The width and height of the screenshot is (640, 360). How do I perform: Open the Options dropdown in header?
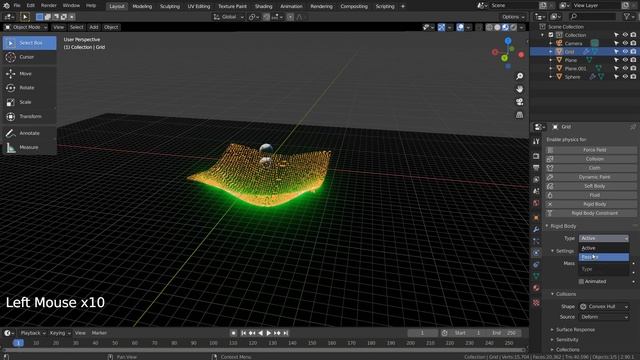513,17
